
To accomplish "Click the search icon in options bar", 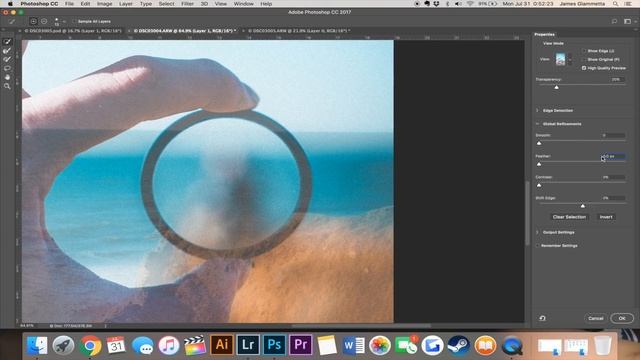I will tap(614, 21).
